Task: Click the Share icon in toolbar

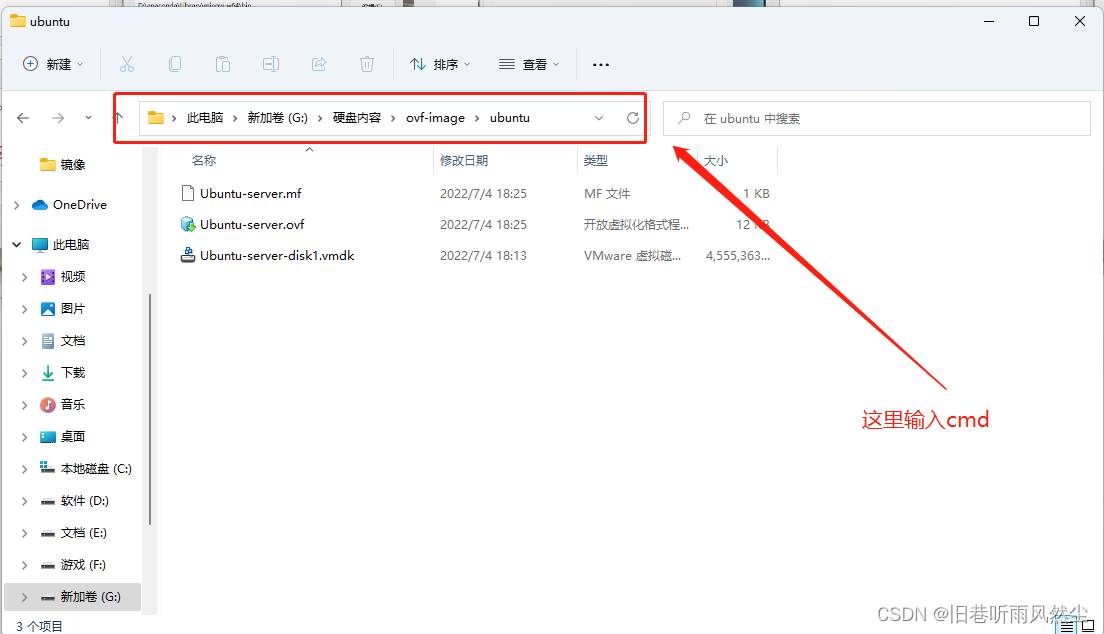Action: (319, 64)
